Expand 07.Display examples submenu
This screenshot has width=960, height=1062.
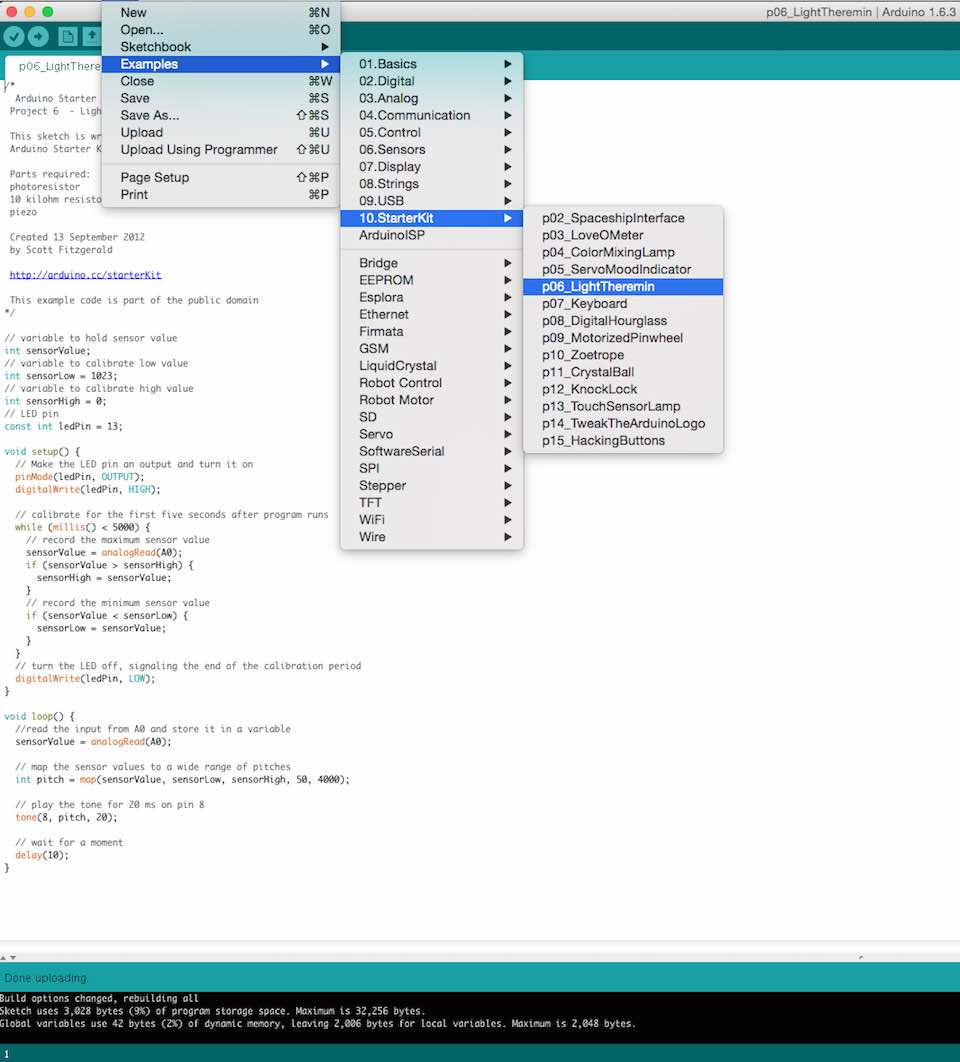pos(432,167)
